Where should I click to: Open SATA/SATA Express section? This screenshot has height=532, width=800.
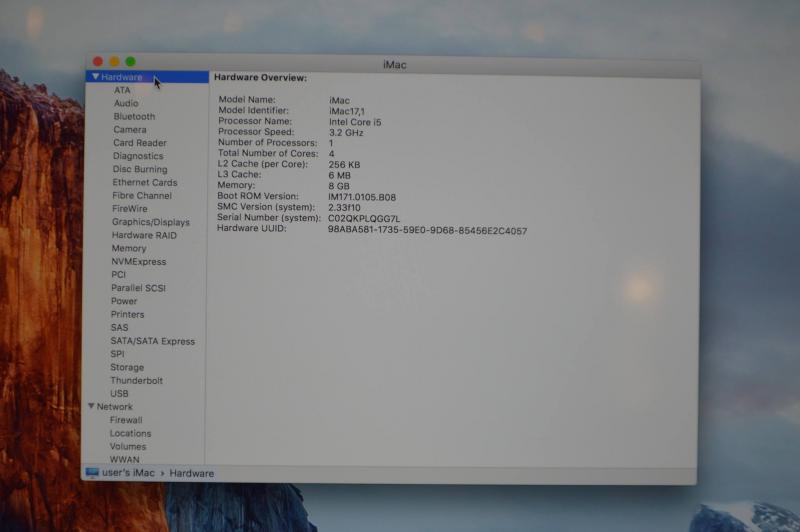153,341
